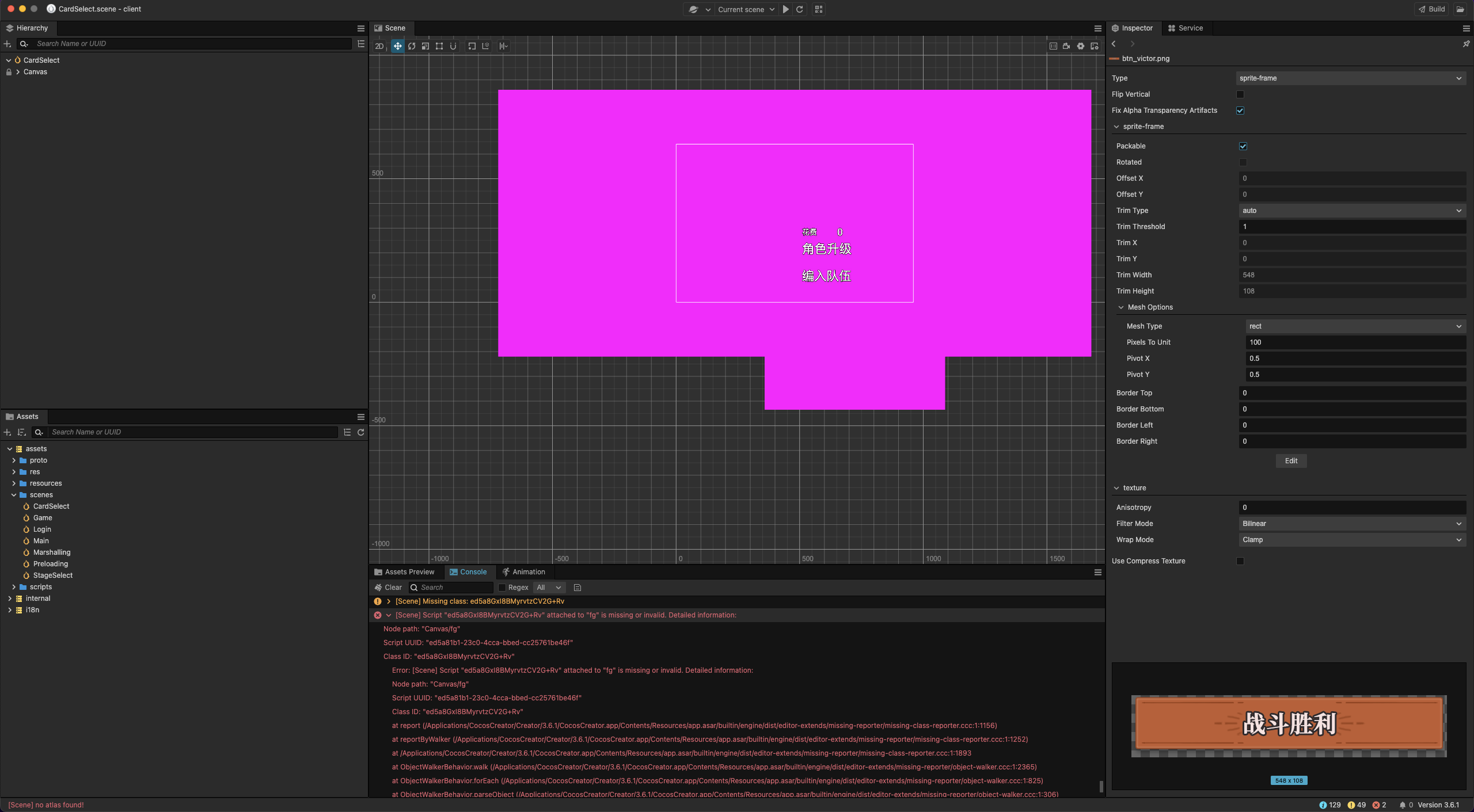This screenshot has height=812, width=1474.
Task: Click the refresh preview icon in top bar
Action: click(x=800, y=9)
